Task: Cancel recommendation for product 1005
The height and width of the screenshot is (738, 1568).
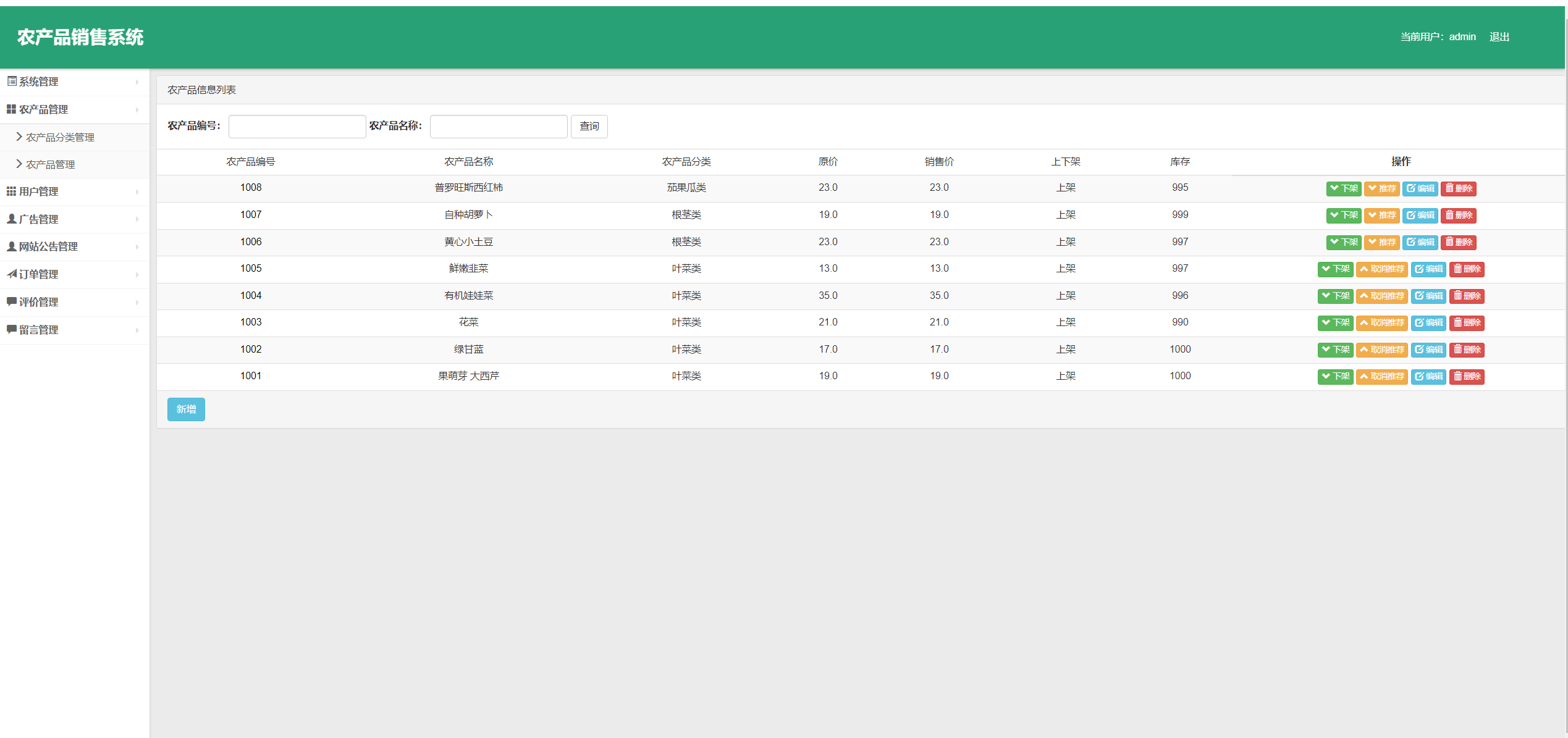Action: [x=1381, y=269]
